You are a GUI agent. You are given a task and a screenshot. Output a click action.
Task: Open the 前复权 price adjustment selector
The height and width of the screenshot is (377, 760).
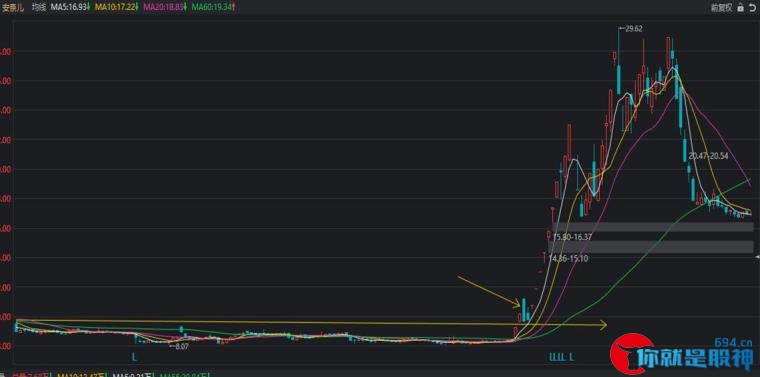[x=722, y=7]
